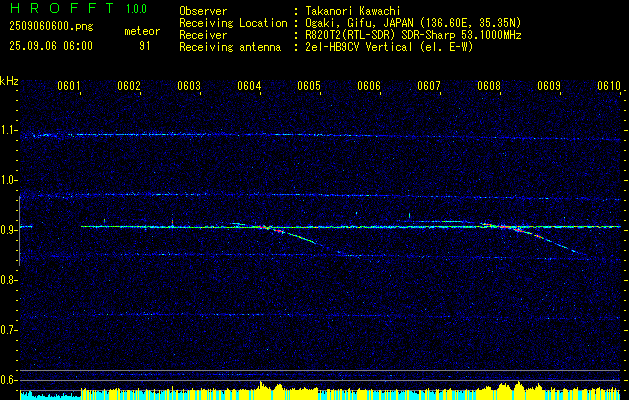Image resolution: width=629 pixels, height=400 pixels.
Task: Click time marker 0607
Action: pos(429,86)
